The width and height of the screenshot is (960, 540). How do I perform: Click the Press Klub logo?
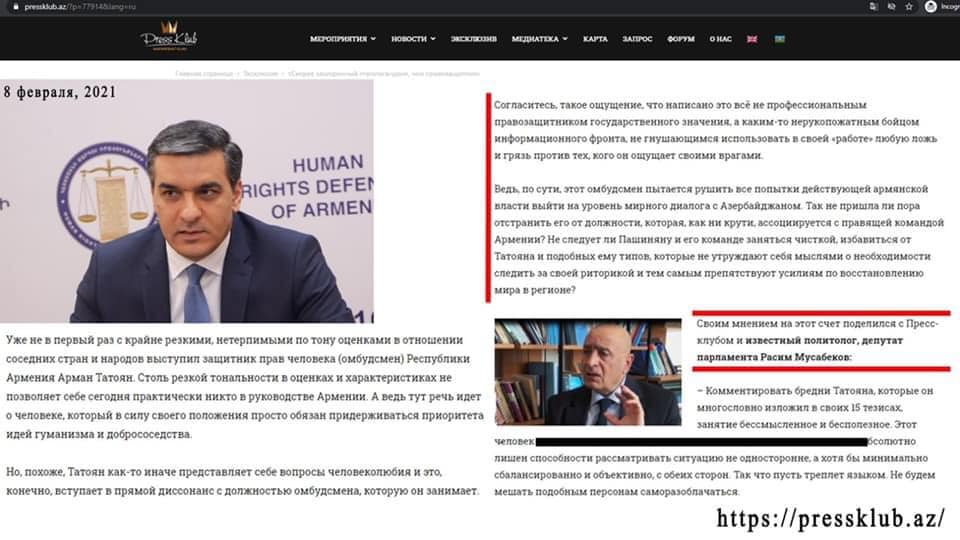pyautogui.click(x=169, y=38)
